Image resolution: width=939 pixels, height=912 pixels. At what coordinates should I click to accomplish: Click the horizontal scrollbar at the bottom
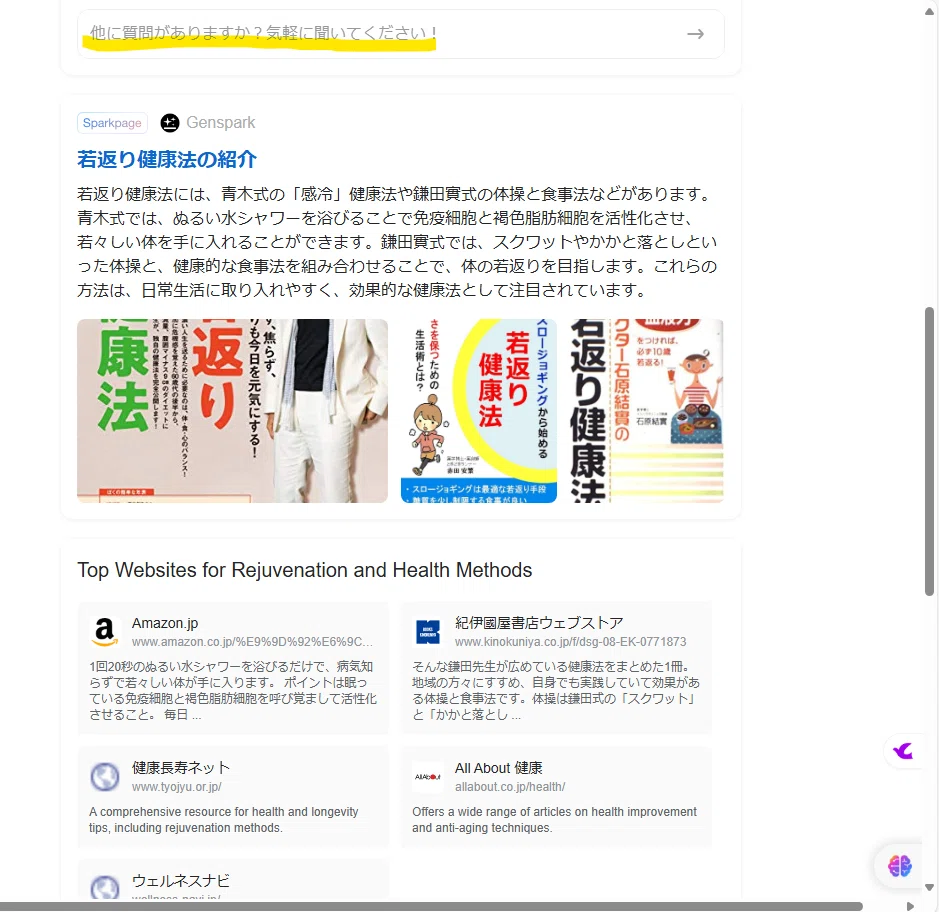(x=431, y=906)
